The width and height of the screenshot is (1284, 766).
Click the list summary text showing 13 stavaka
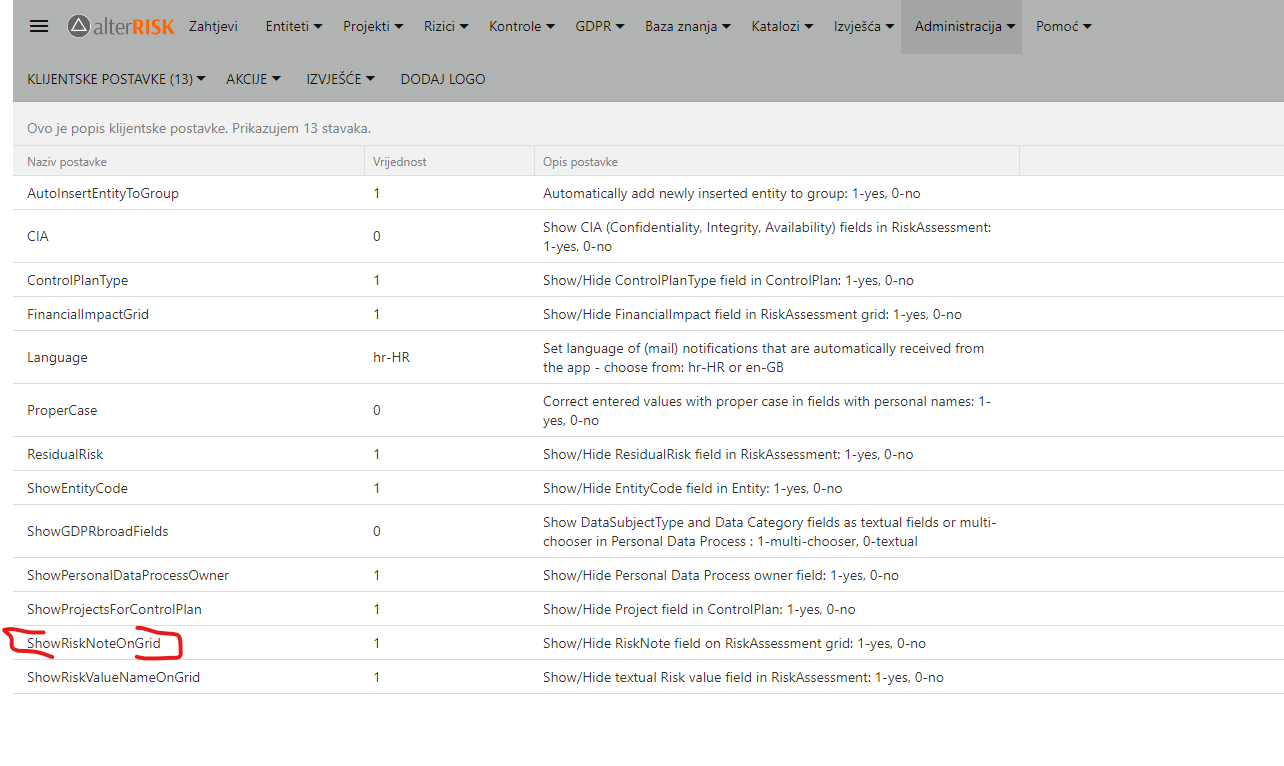point(199,129)
